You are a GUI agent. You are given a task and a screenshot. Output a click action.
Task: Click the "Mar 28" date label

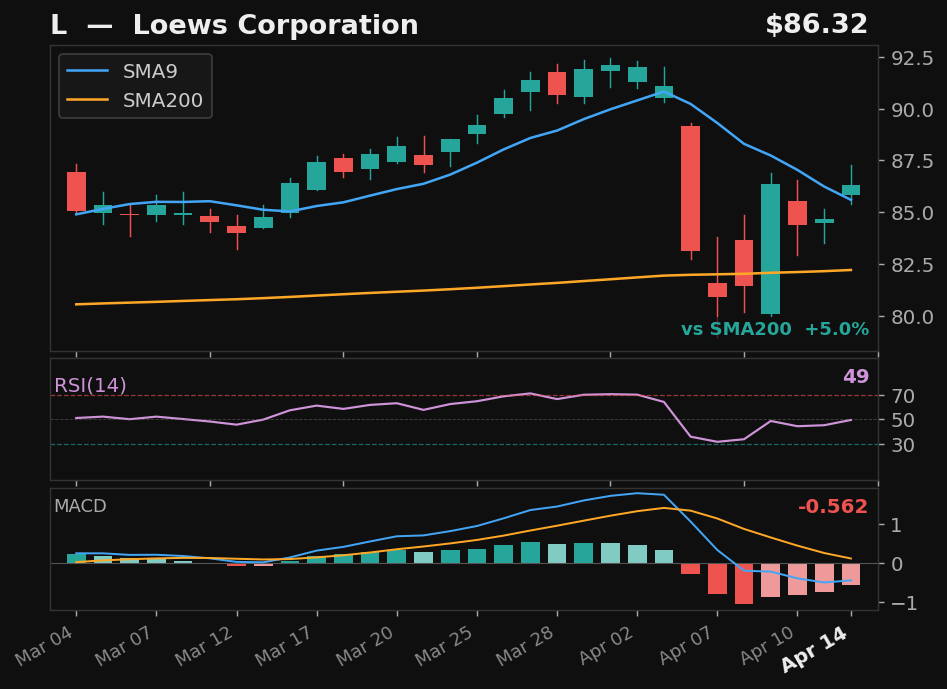pos(526,646)
